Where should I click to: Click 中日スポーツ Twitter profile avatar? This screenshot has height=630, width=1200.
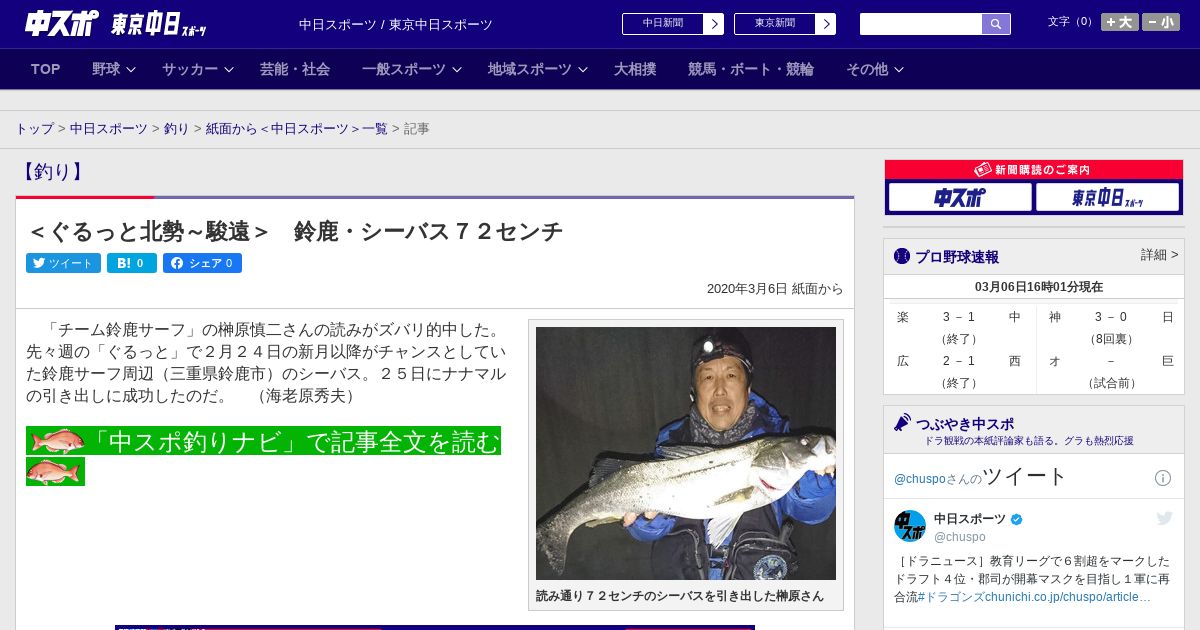[910, 526]
